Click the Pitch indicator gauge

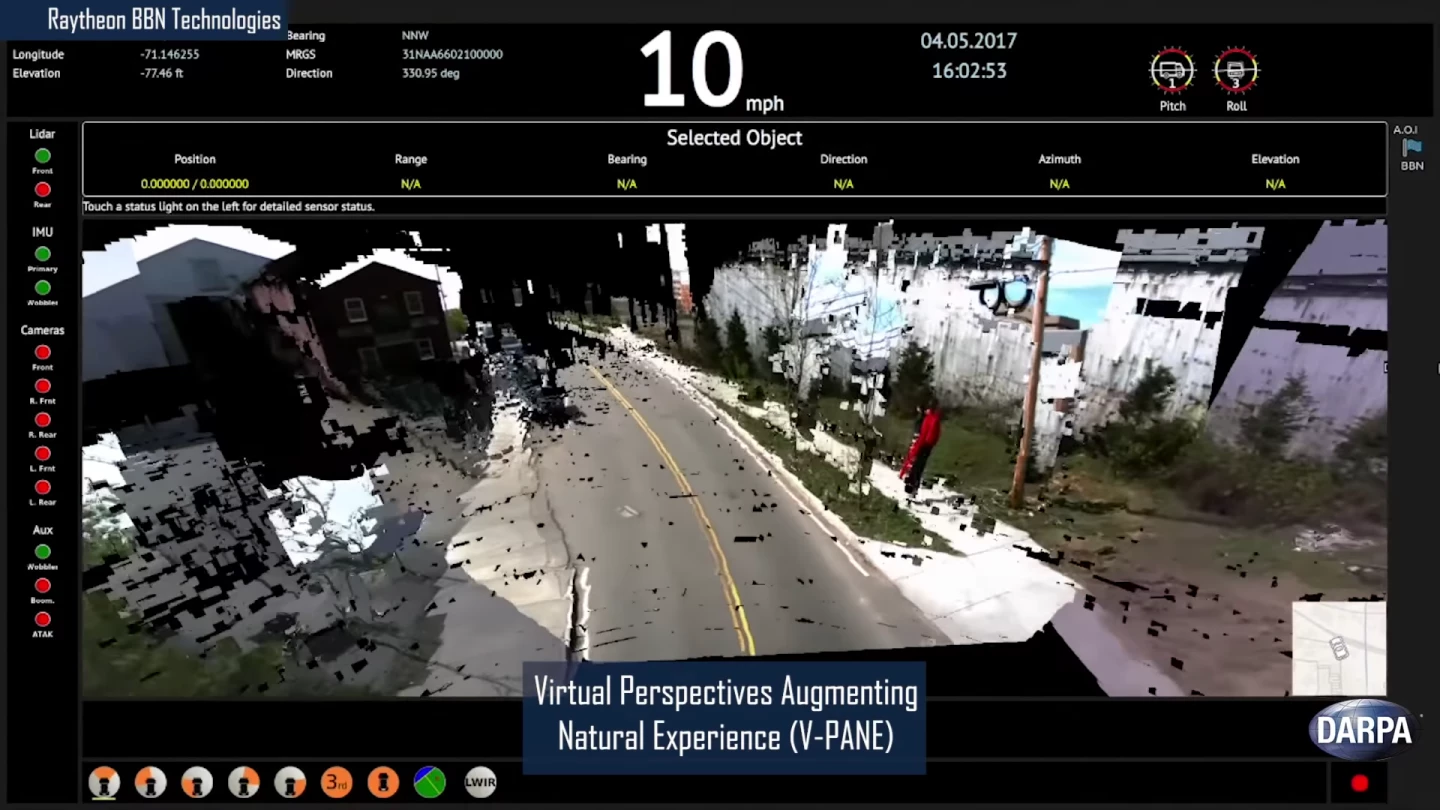click(1172, 72)
